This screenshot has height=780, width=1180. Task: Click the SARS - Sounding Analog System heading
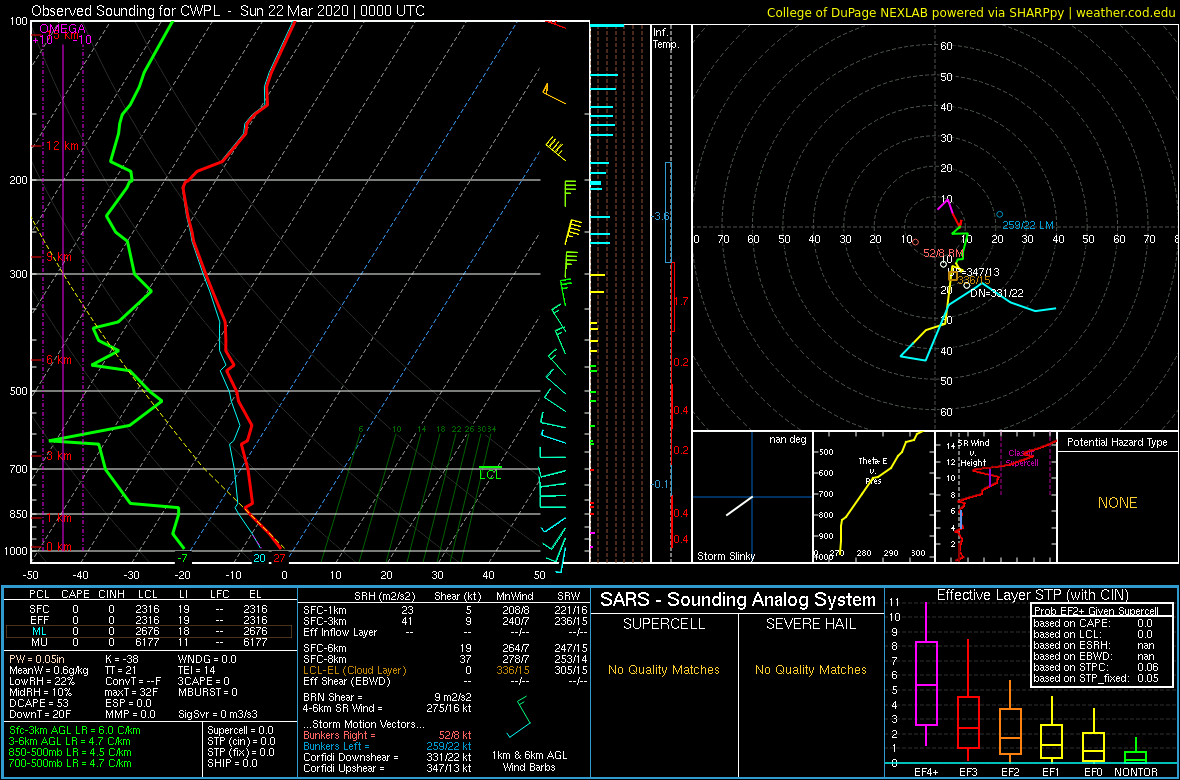click(738, 600)
